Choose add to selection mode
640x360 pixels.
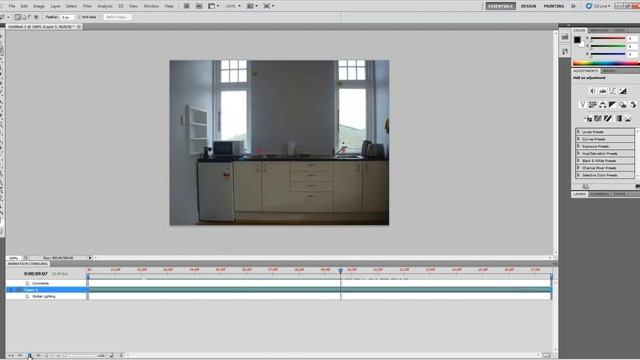point(24,17)
